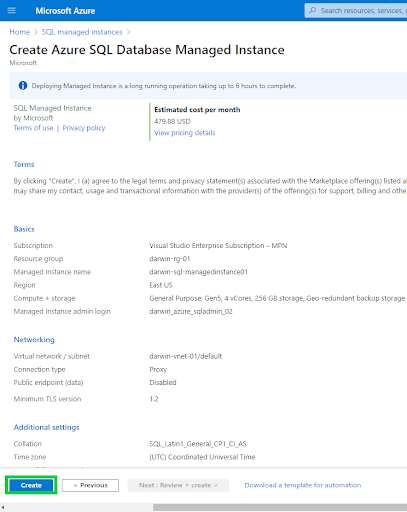
Task: Select the Managed Instance name label
Action: coord(52,272)
